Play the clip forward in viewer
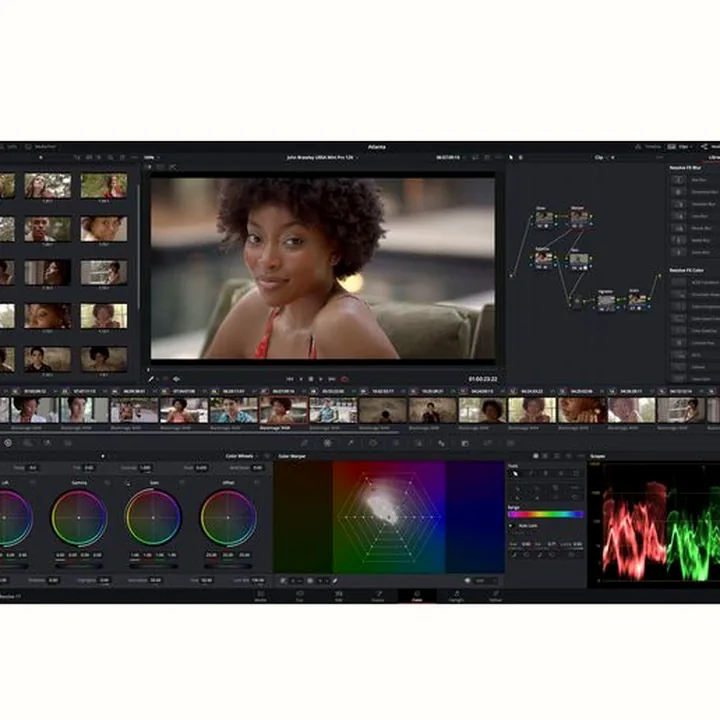This screenshot has width=720, height=720. pyautogui.click(x=321, y=379)
